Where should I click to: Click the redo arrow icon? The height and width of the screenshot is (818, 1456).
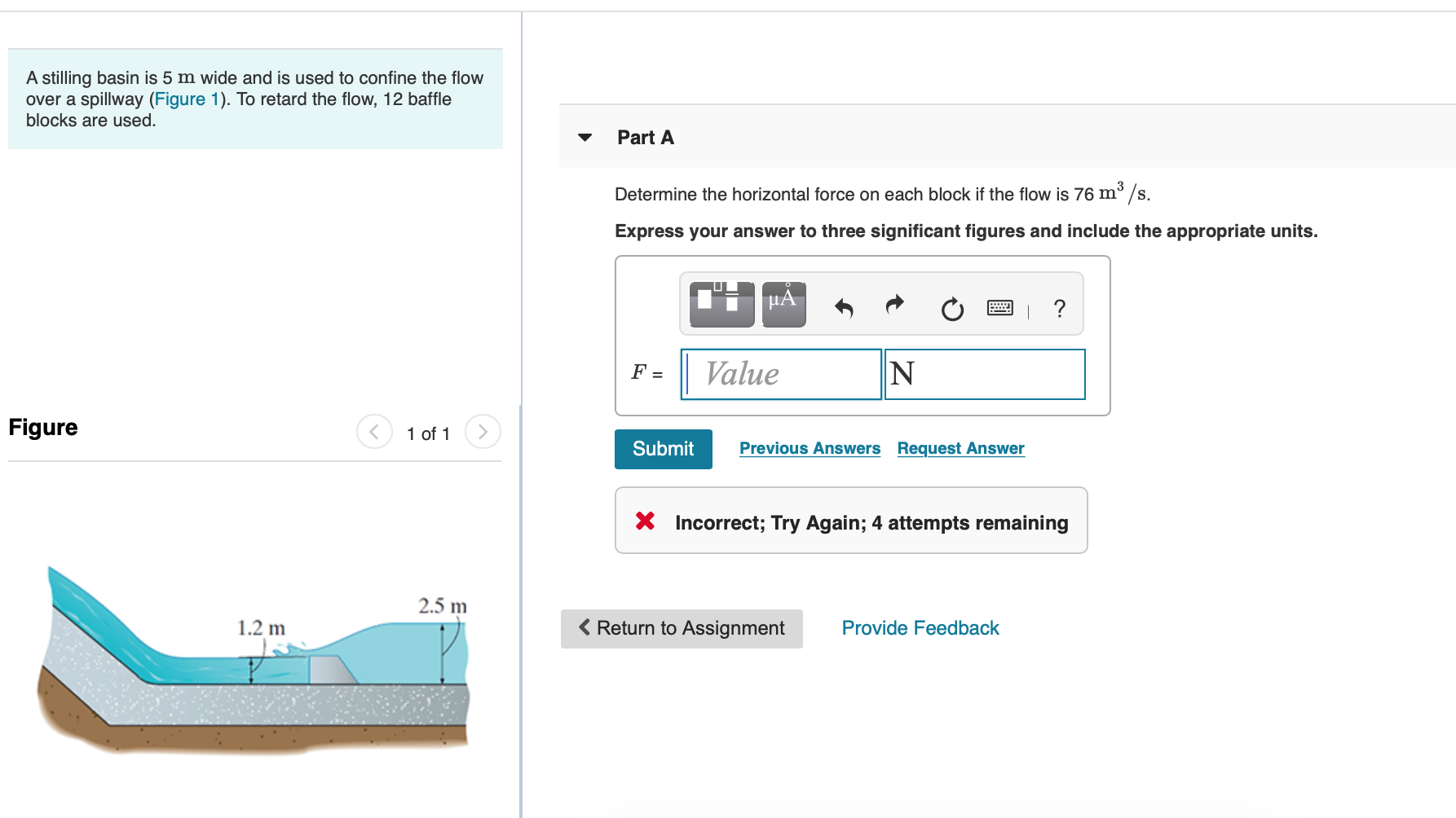click(x=895, y=305)
